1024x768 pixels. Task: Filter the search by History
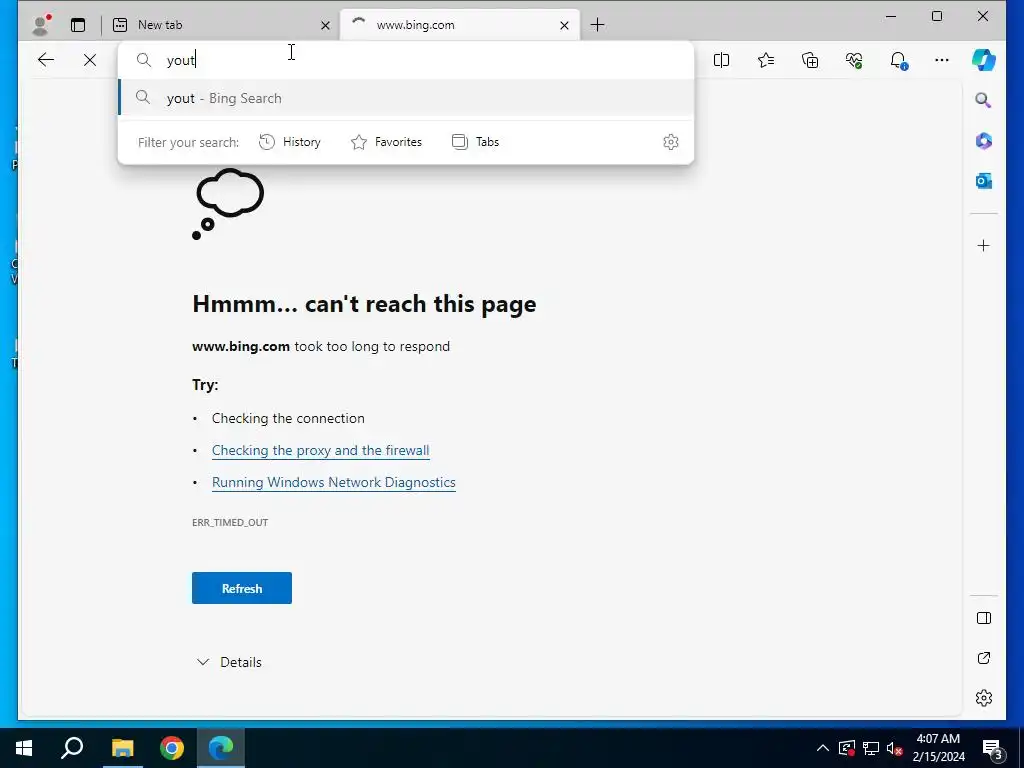(290, 142)
